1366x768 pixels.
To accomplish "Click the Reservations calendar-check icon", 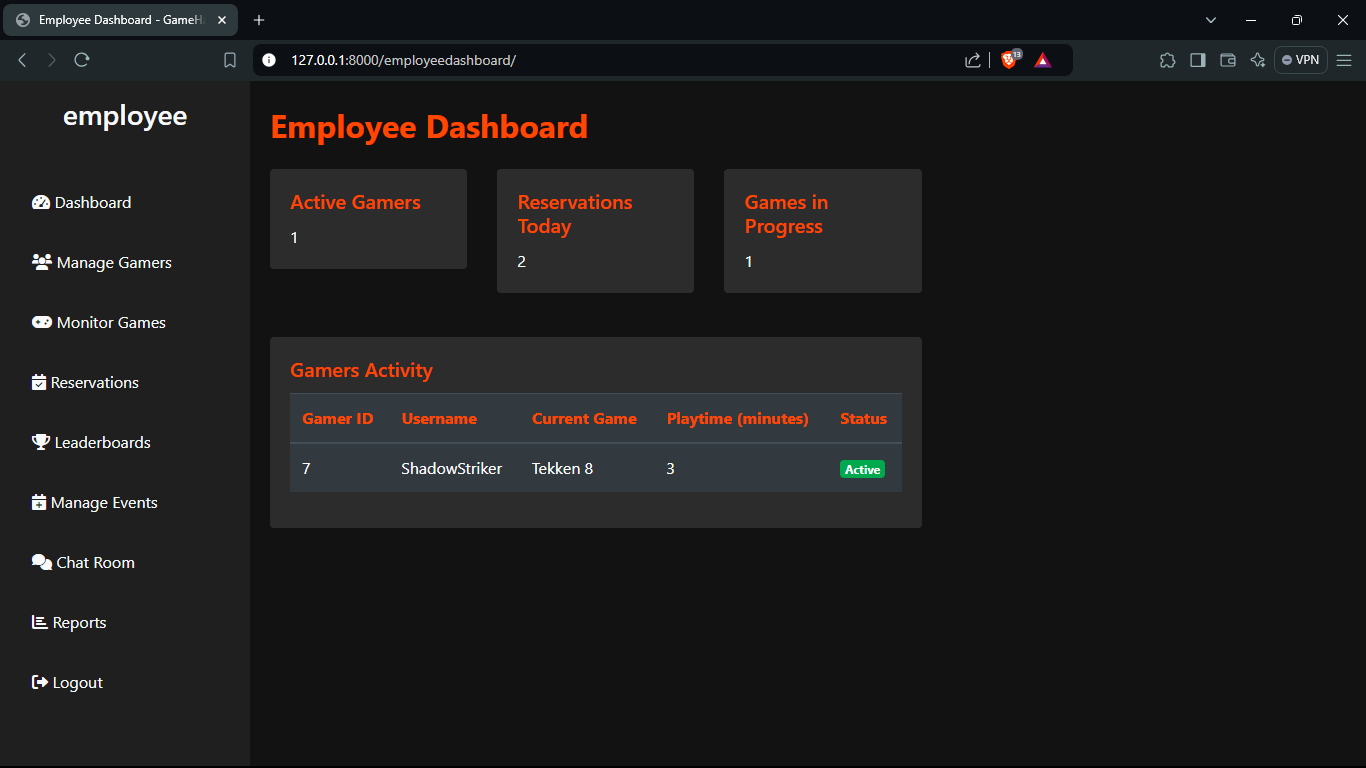I will [39, 382].
